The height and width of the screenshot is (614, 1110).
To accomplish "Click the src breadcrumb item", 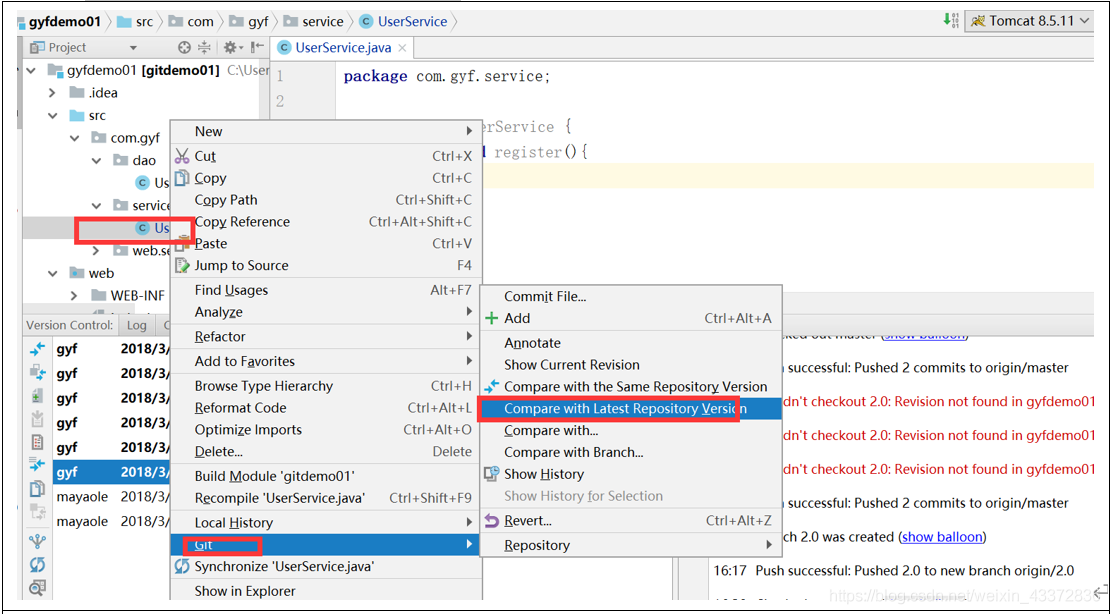I will 136,22.
